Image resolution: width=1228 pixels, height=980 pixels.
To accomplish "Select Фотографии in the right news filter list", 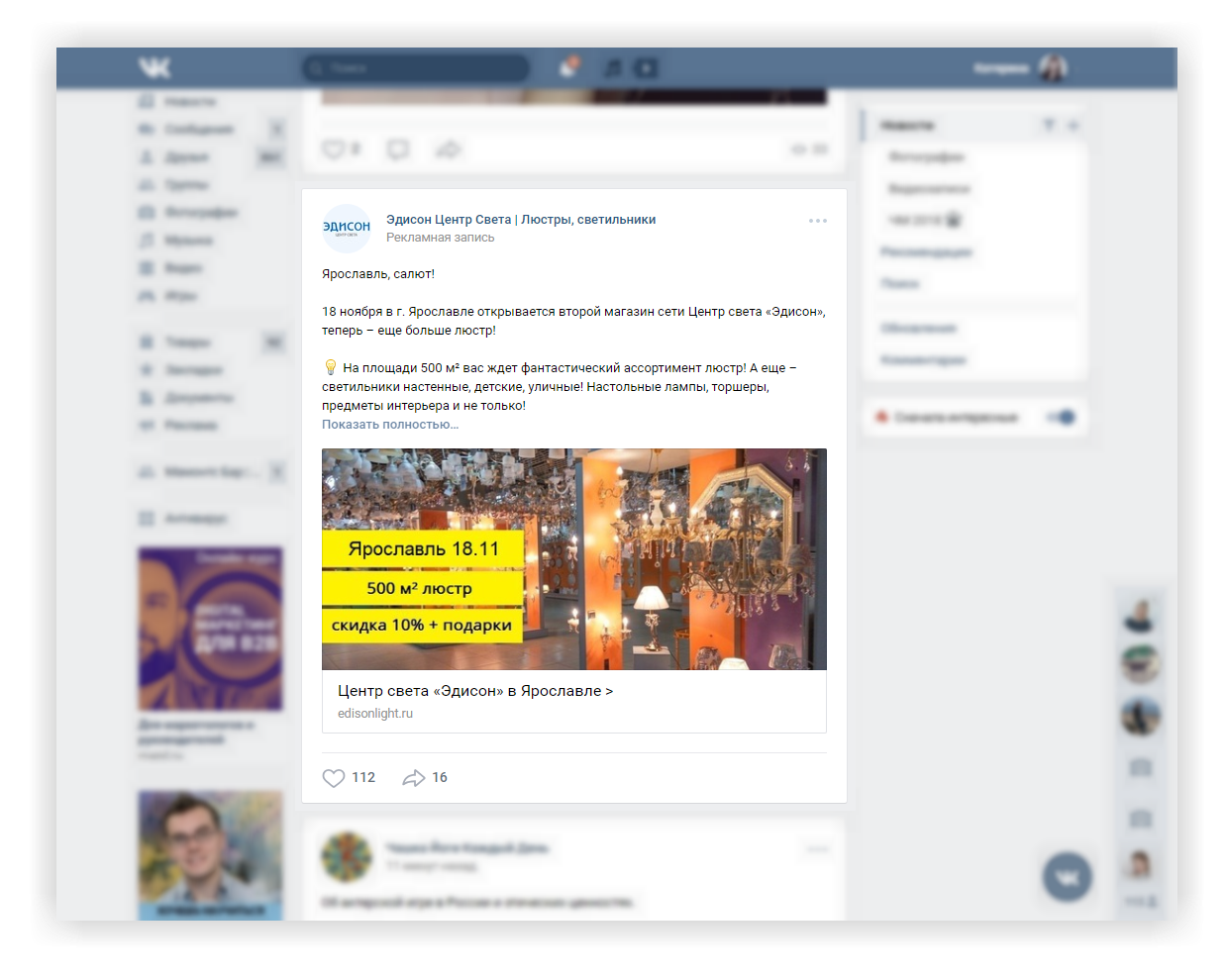I will click(x=926, y=157).
